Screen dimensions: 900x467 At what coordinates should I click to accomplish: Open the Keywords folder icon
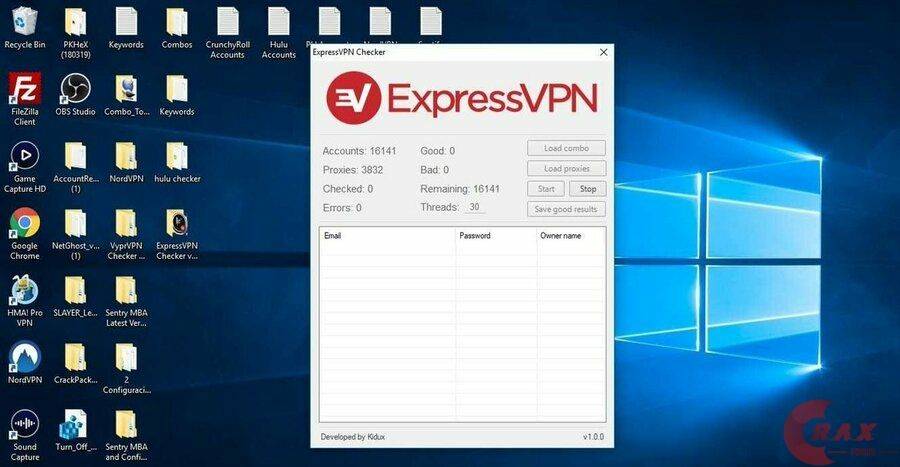pos(177,94)
